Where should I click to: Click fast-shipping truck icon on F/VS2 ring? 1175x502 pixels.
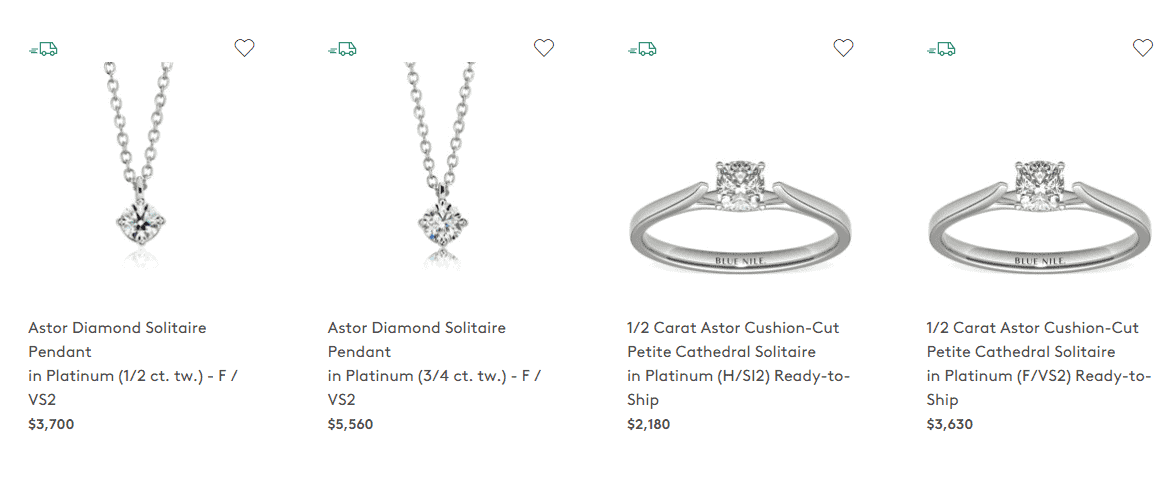[x=941, y=48]
